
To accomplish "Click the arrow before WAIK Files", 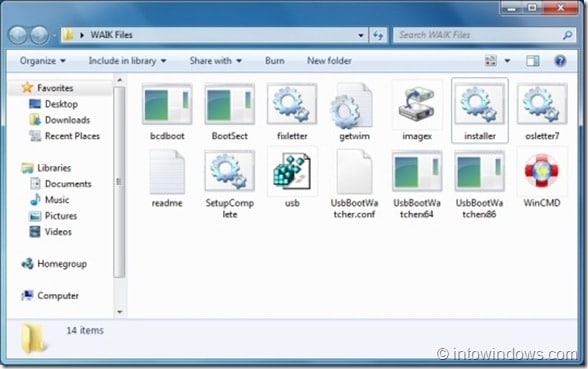I will (82, 35).
